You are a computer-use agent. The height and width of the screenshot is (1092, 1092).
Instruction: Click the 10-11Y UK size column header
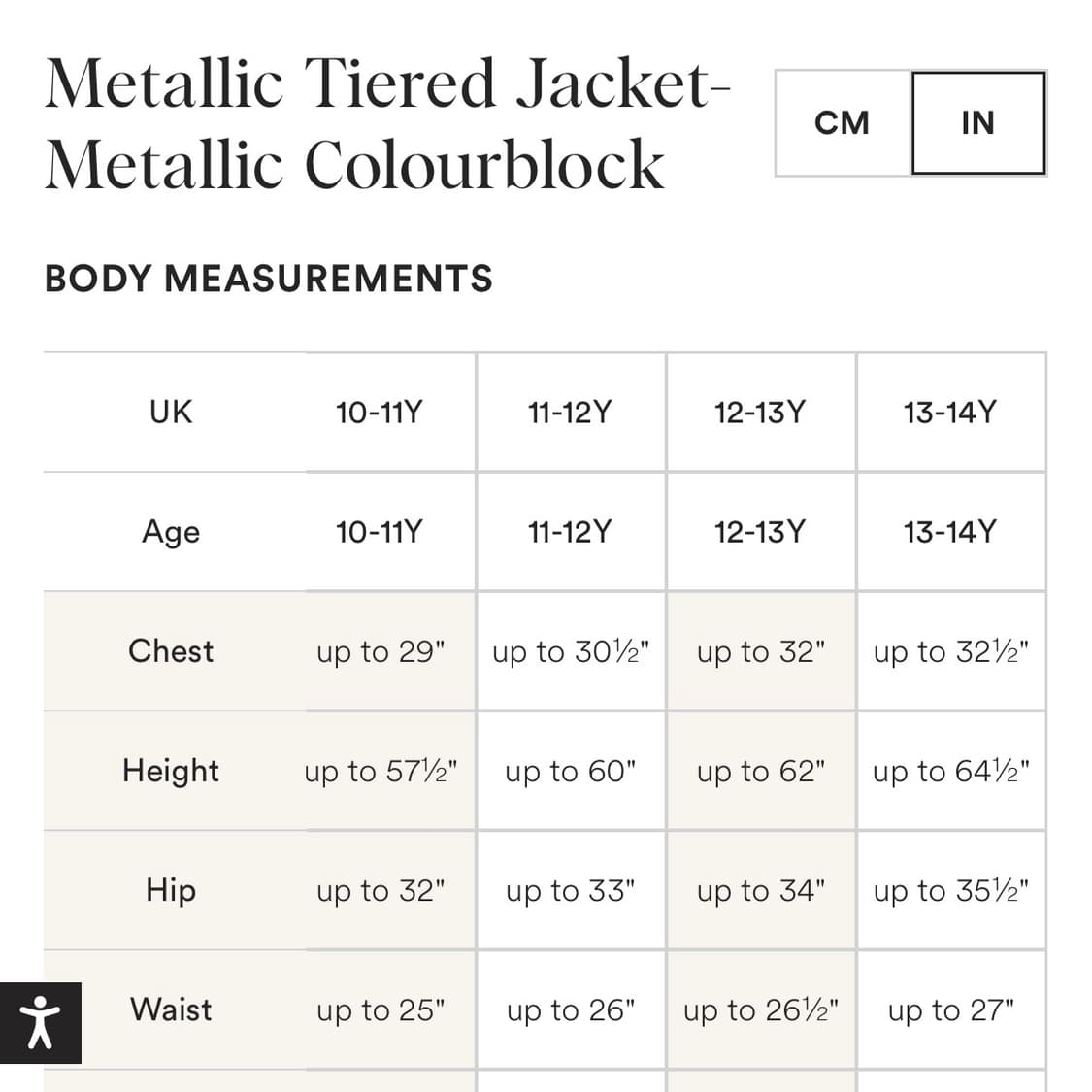380,413
